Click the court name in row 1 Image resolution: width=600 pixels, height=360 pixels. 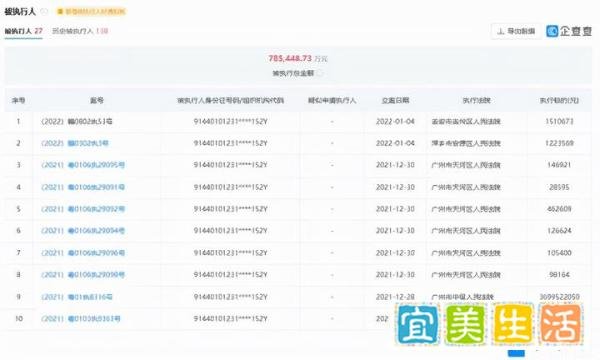coord(466,122)
